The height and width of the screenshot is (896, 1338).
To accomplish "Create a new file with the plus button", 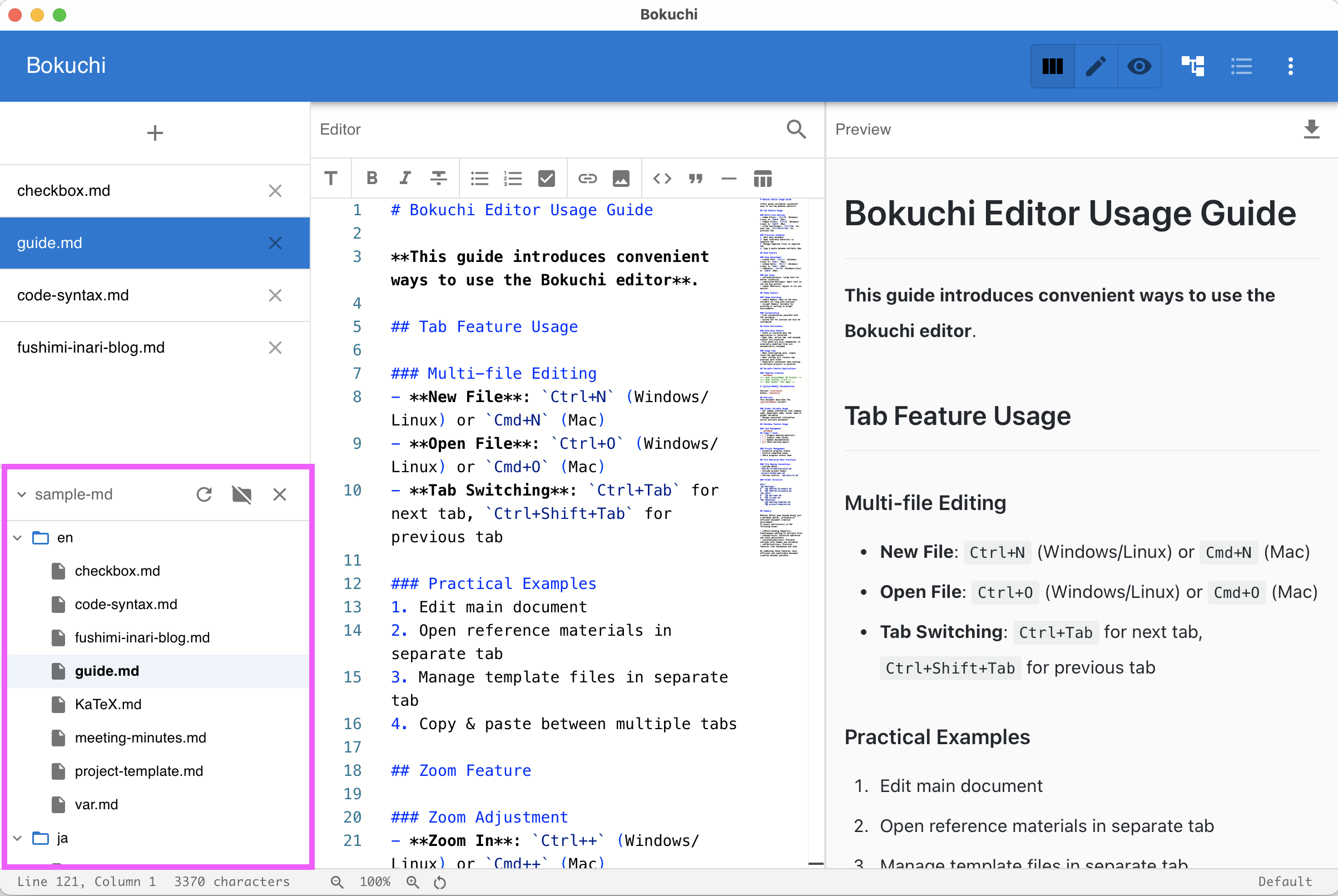I will click(x=155, y=132).
